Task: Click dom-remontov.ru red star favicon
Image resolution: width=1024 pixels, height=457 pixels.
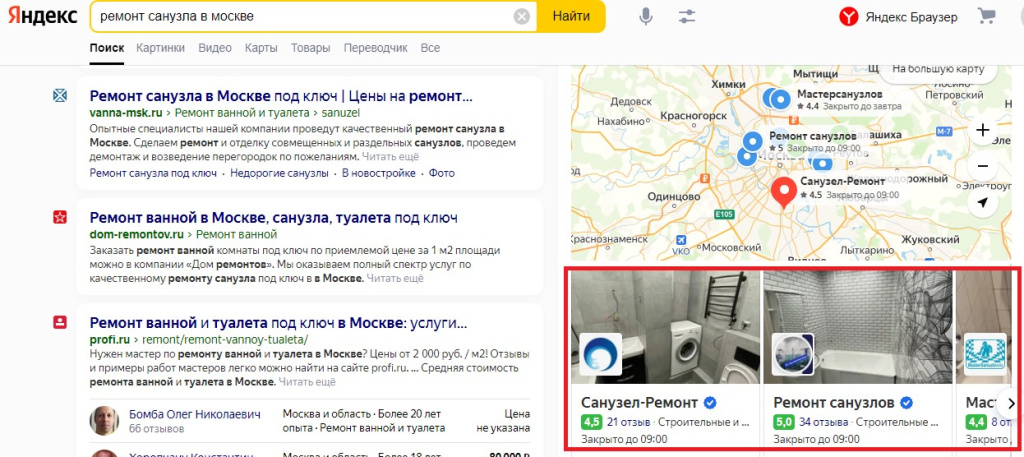Action: (60, 217)
